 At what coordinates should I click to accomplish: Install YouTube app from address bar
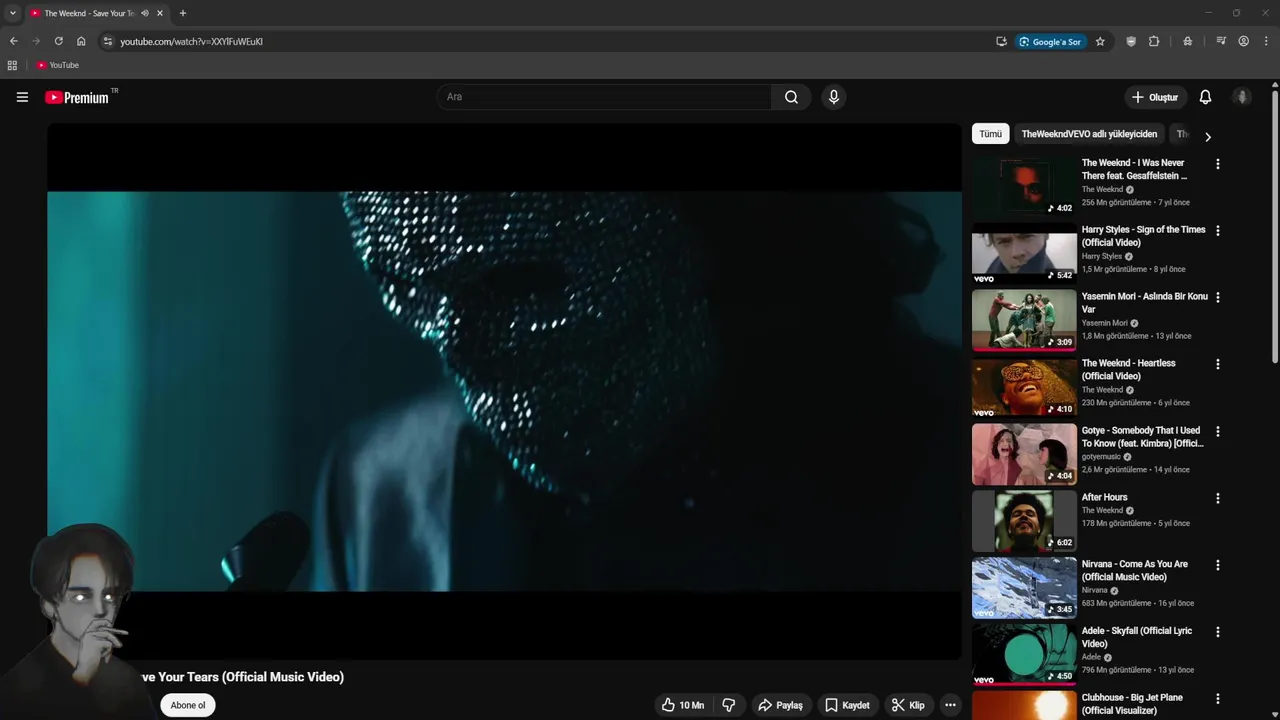1001,41
